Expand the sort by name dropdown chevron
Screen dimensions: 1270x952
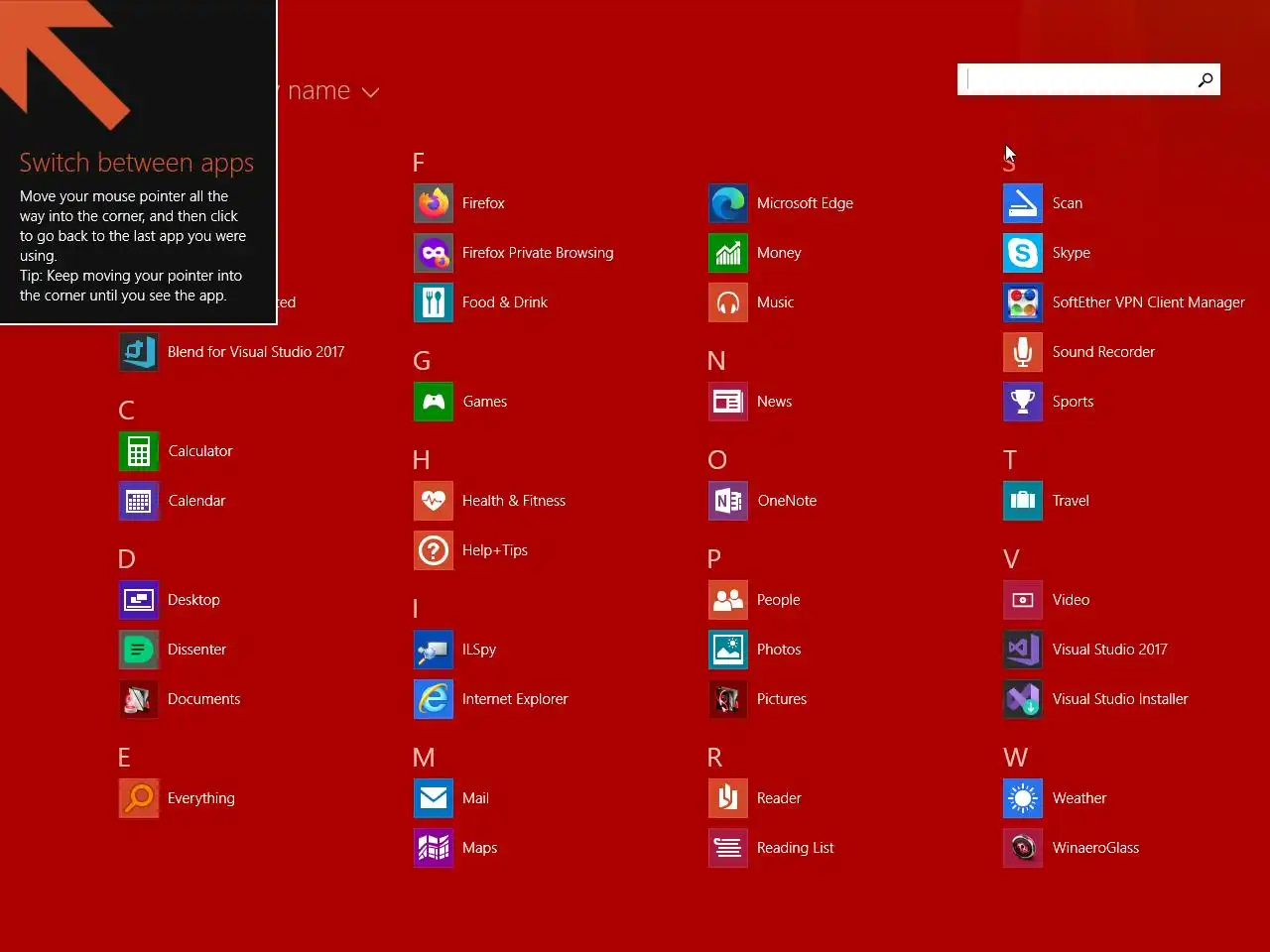(x=371, y=92)
